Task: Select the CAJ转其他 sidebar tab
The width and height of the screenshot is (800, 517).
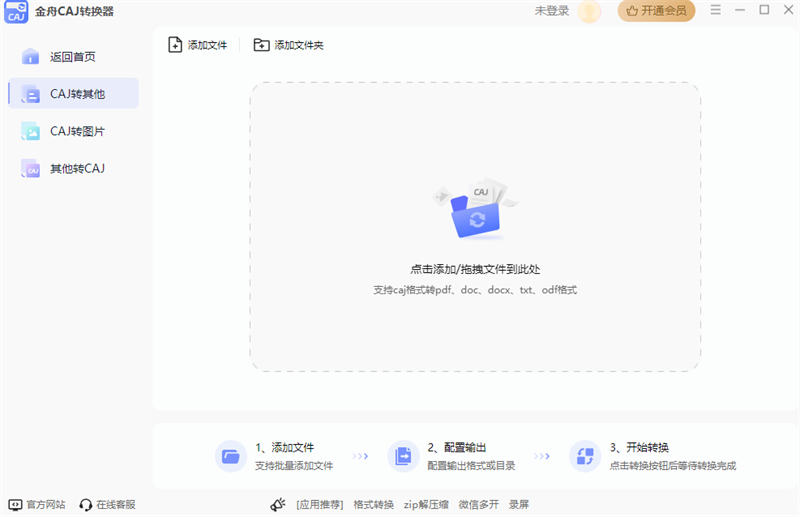Action: 73,94
